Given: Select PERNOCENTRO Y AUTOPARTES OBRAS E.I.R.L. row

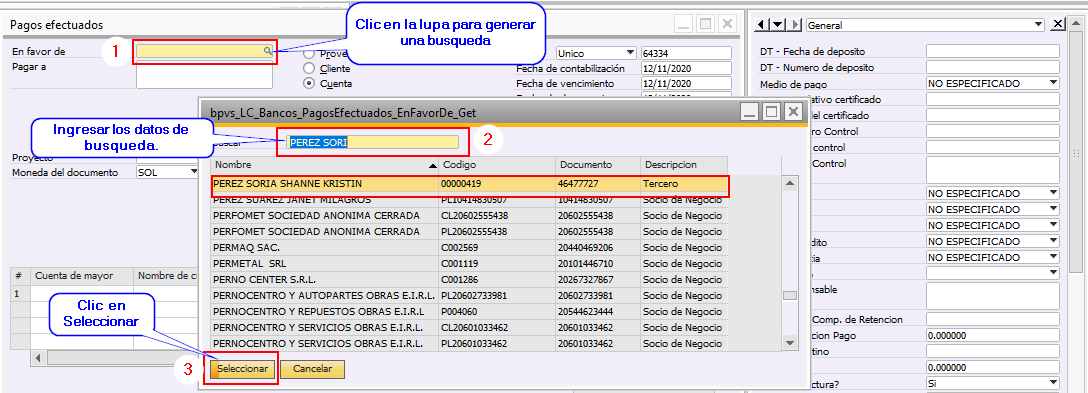Looking at the screenshot, I should (x=470, y=296).
